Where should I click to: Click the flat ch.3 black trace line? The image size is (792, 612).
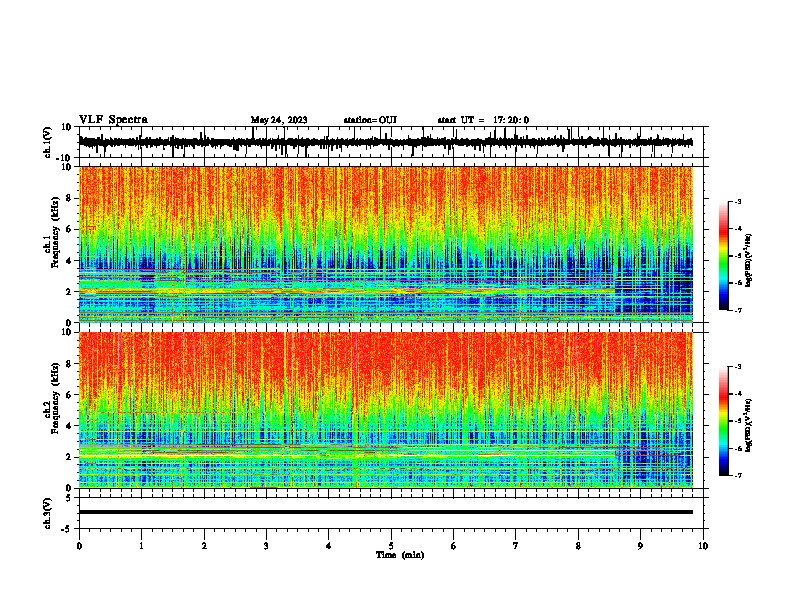[386, 512]
